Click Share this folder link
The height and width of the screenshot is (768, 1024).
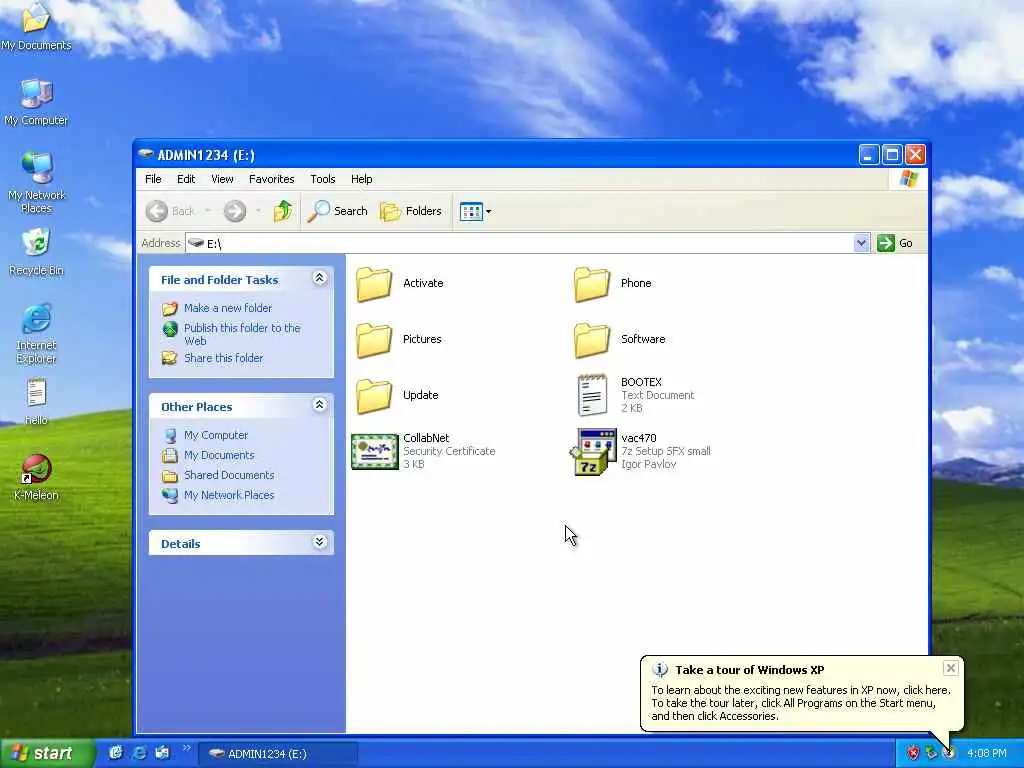point(223,359)
